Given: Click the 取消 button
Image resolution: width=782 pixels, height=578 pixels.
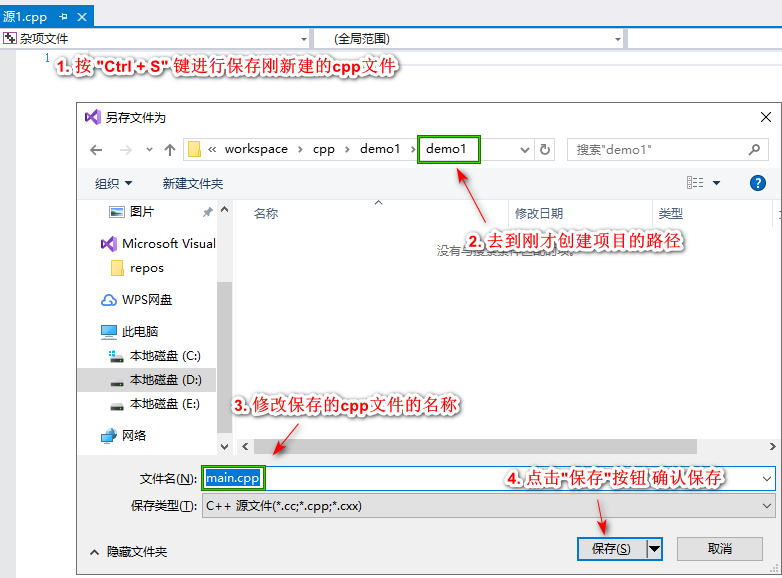Looking at the screenshot, I should [720, 549].
